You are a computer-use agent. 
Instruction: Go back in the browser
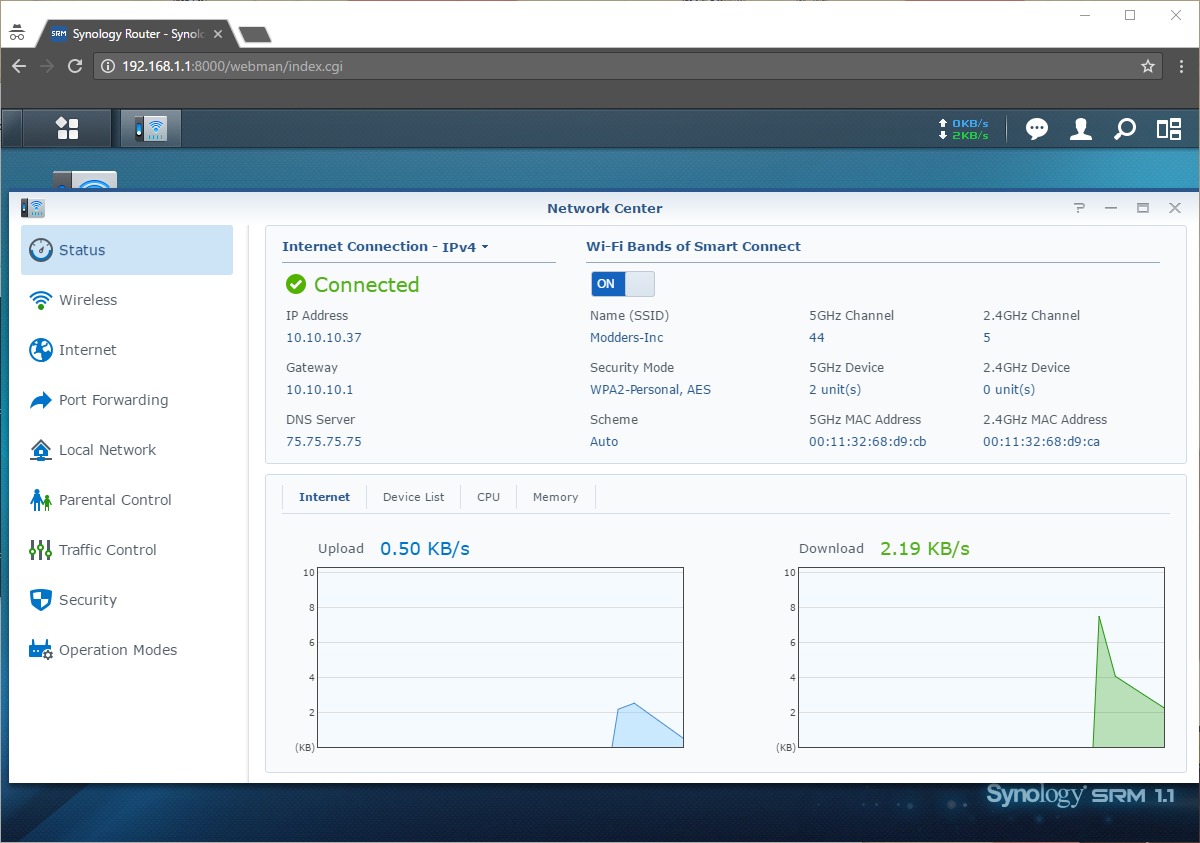19,66
